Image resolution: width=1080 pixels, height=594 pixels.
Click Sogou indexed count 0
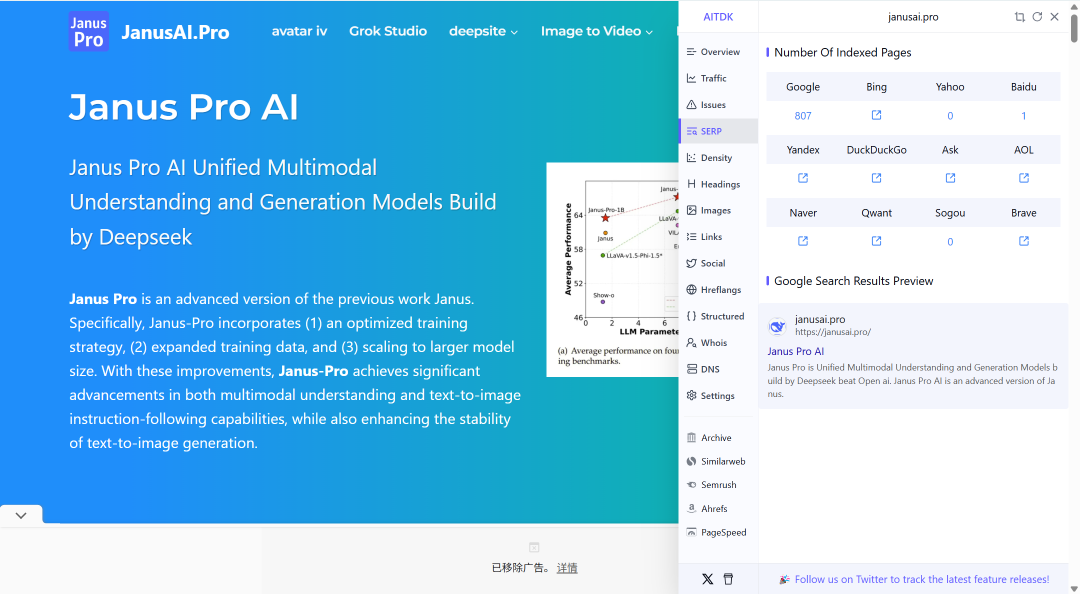pos(950,242)
